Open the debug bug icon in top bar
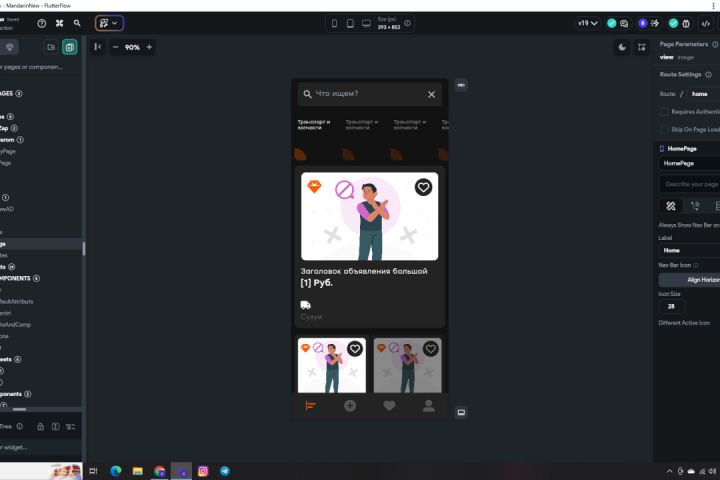720x480 pixels. pyautogui.click(x=686, y=23)
